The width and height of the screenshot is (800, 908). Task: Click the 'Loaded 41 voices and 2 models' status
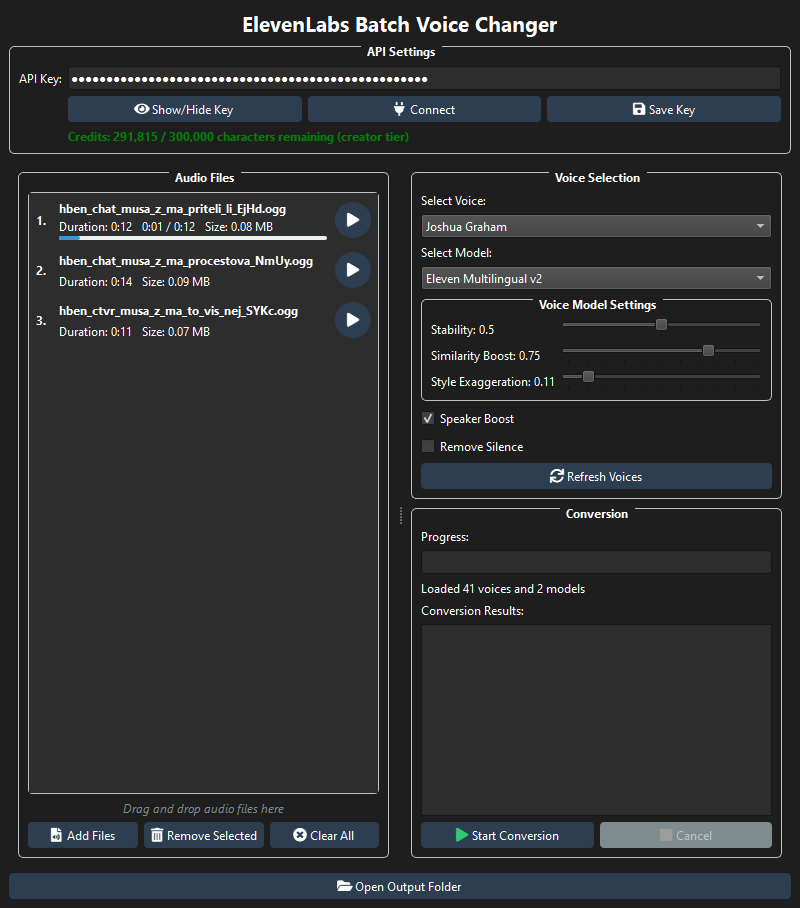(503, 589)
